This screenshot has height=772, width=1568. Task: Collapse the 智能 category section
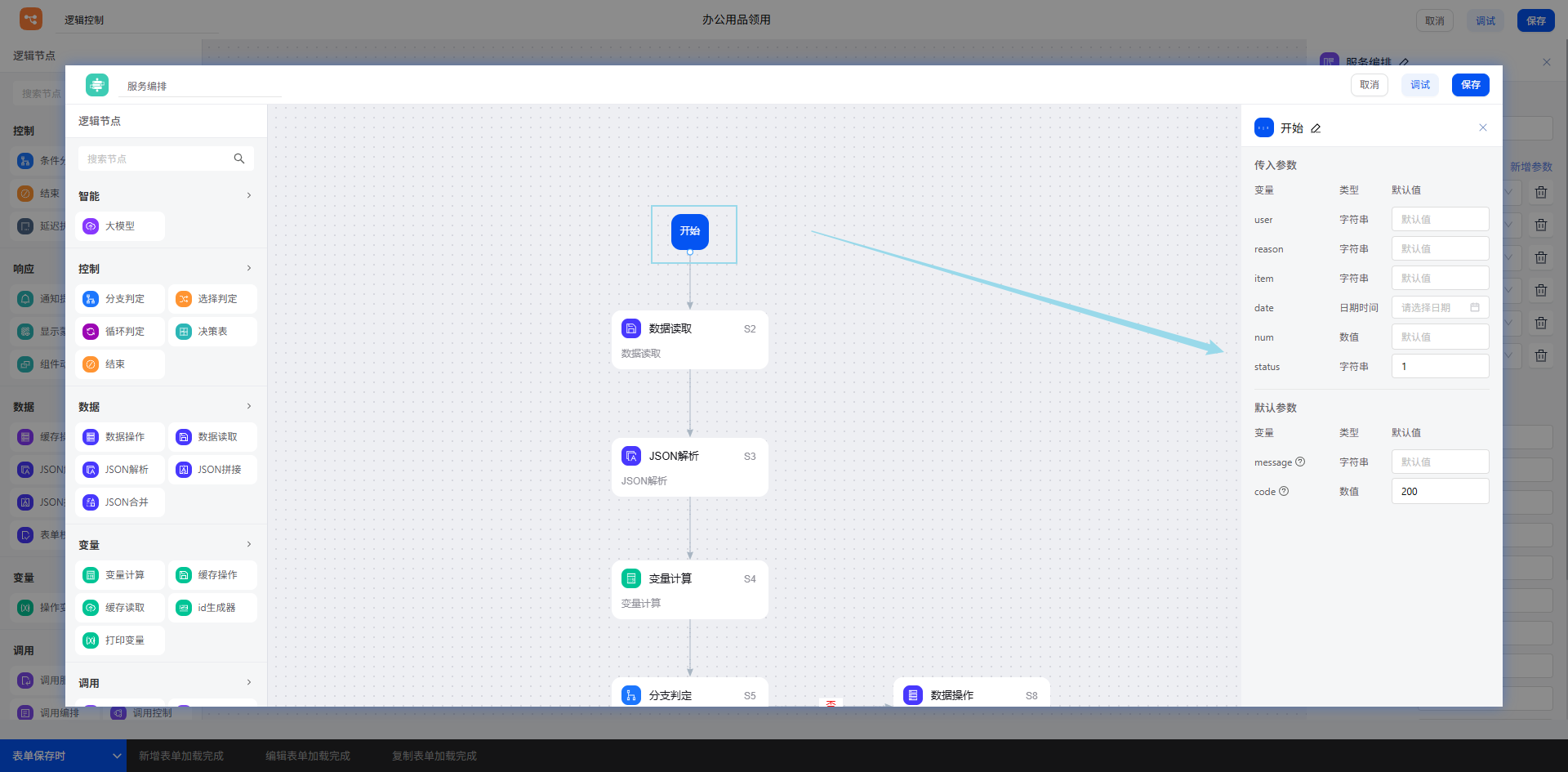click(249, 195)
